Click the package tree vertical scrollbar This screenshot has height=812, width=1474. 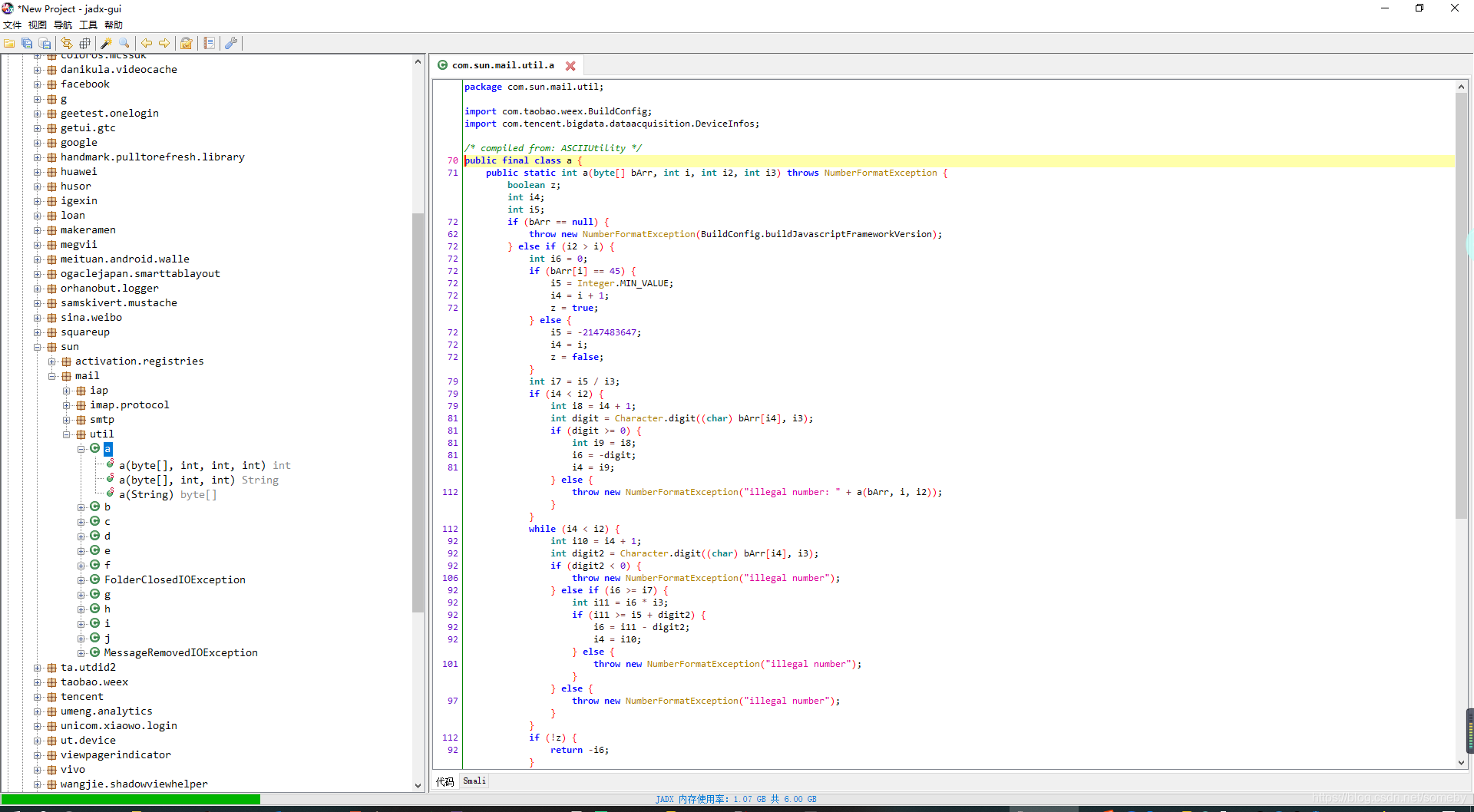click(x=418, y=412)
